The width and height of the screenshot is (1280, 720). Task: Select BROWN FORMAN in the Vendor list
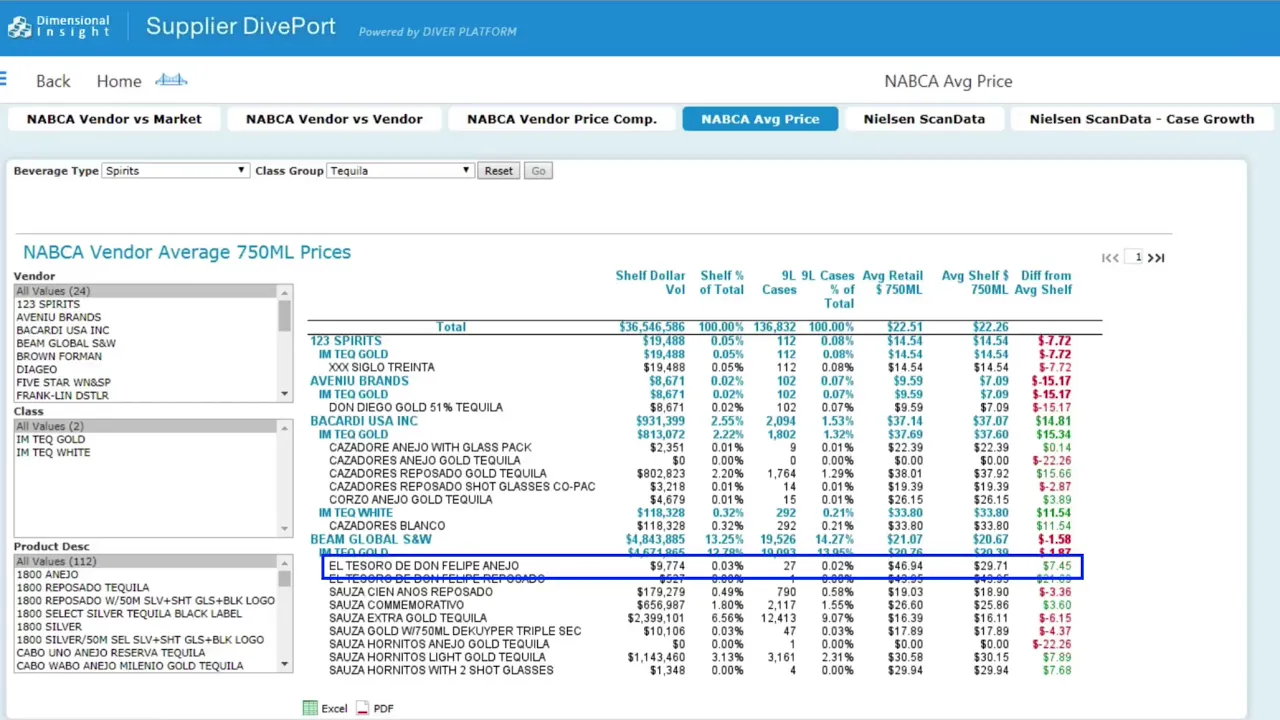[146, 356]
